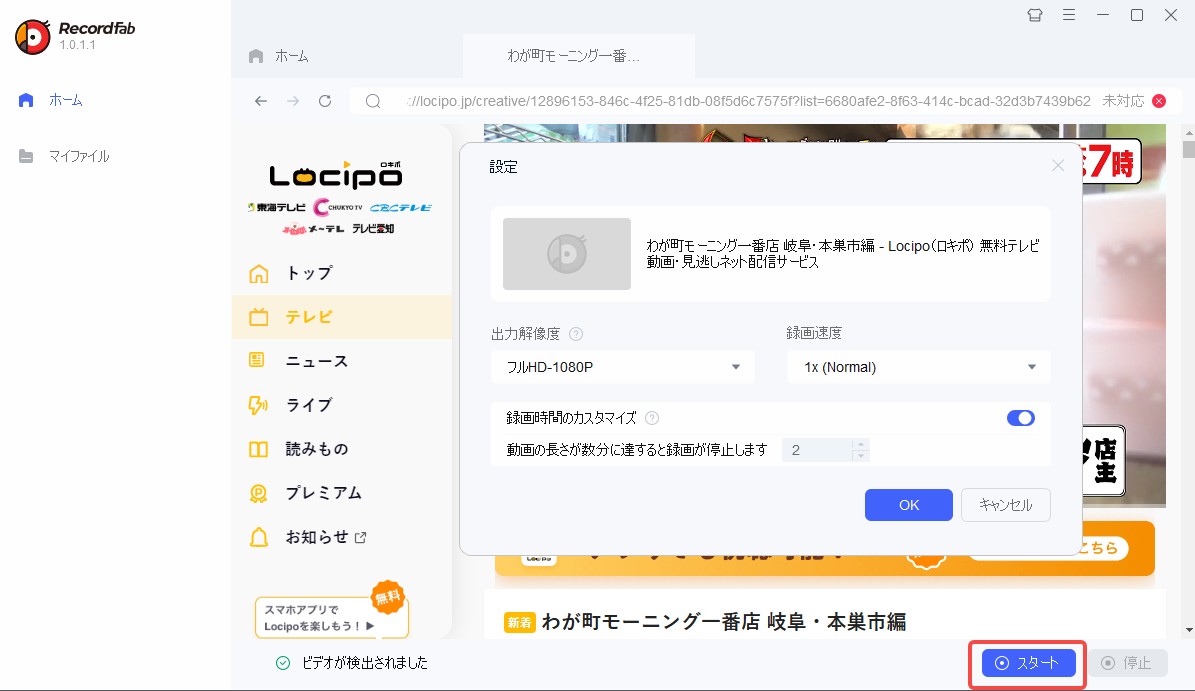Screen dimensions: 1195x691
Task: Click the search magnifier icon
Action: coord(373,101)
